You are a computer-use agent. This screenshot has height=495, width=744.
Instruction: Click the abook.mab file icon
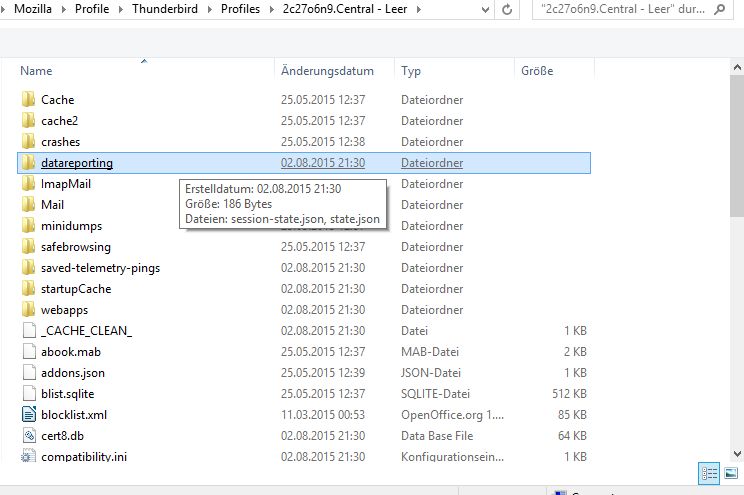29,352
